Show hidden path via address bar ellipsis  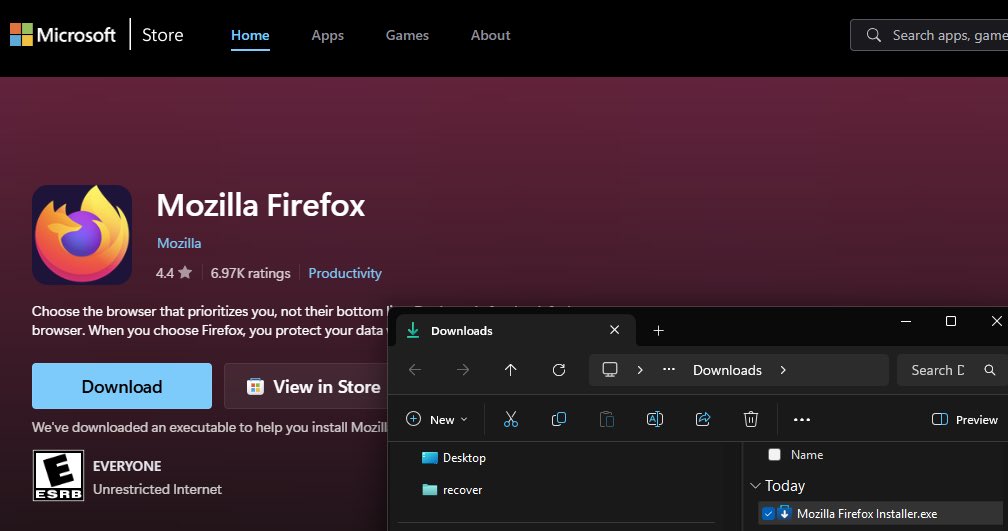coord(669,370)
